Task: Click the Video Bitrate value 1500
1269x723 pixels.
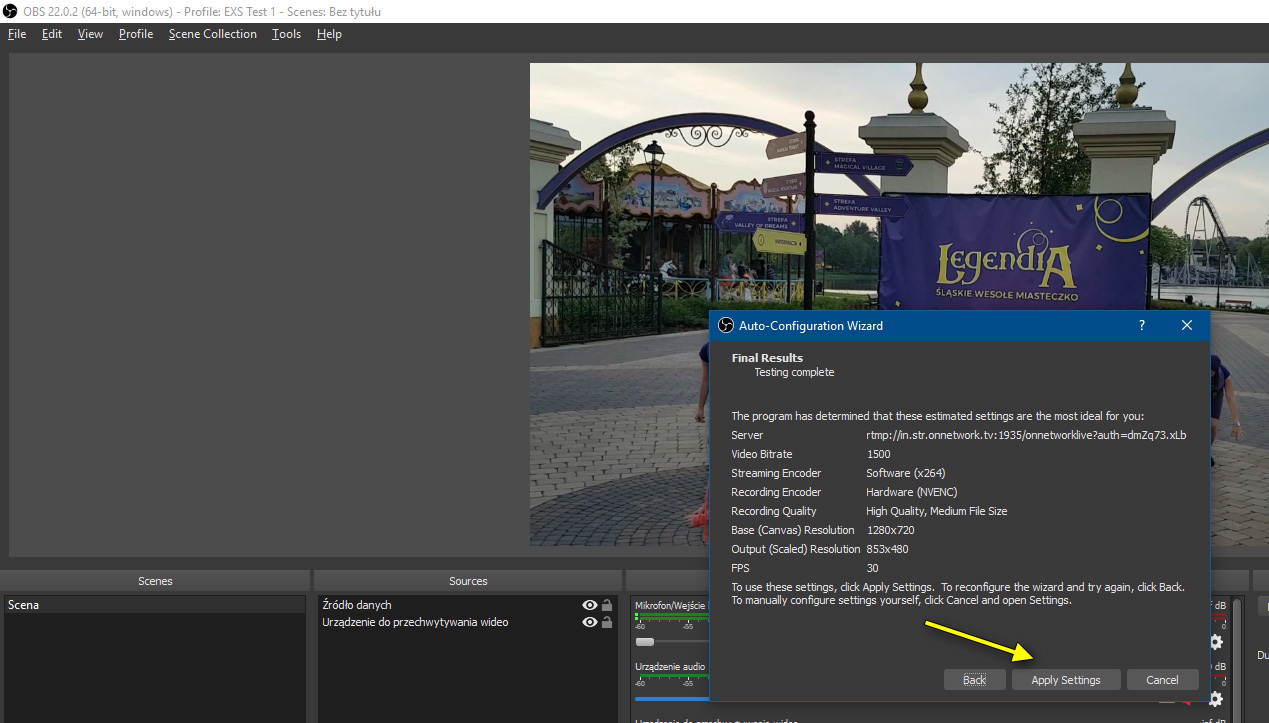Action: pyautogui.click(x=878, y=454)
